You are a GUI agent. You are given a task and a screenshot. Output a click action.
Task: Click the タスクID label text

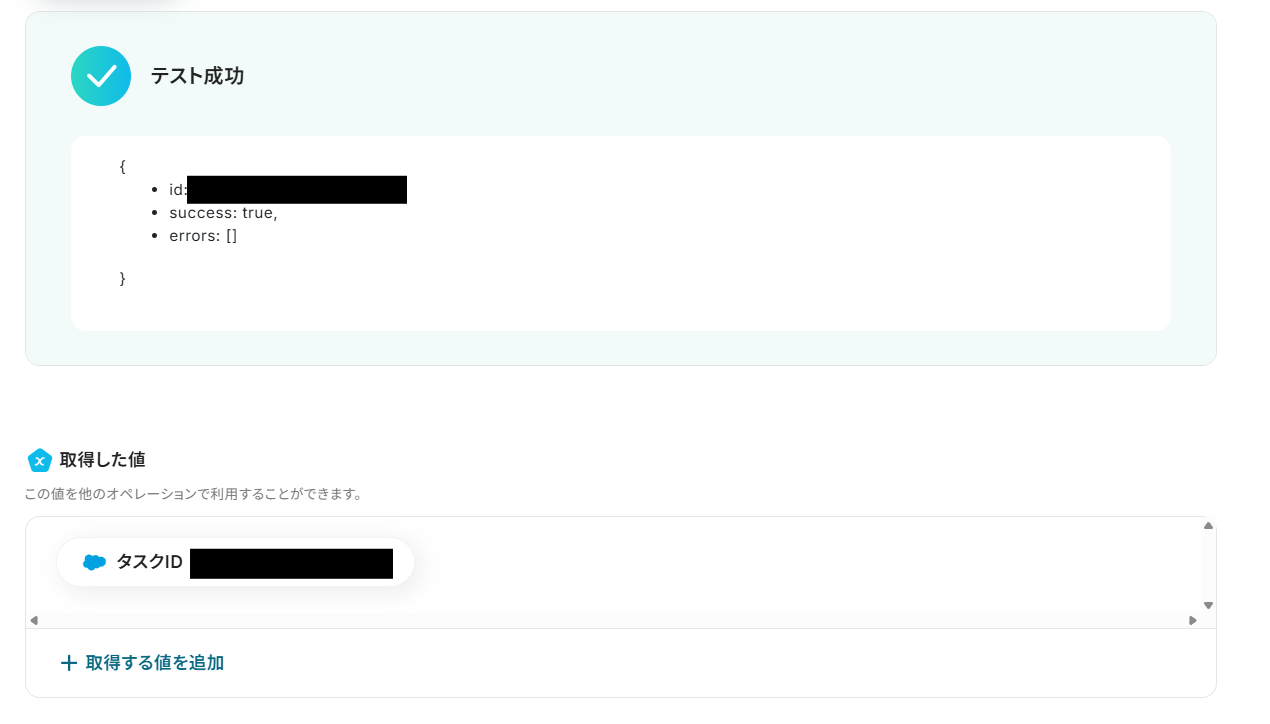(150, 562)
